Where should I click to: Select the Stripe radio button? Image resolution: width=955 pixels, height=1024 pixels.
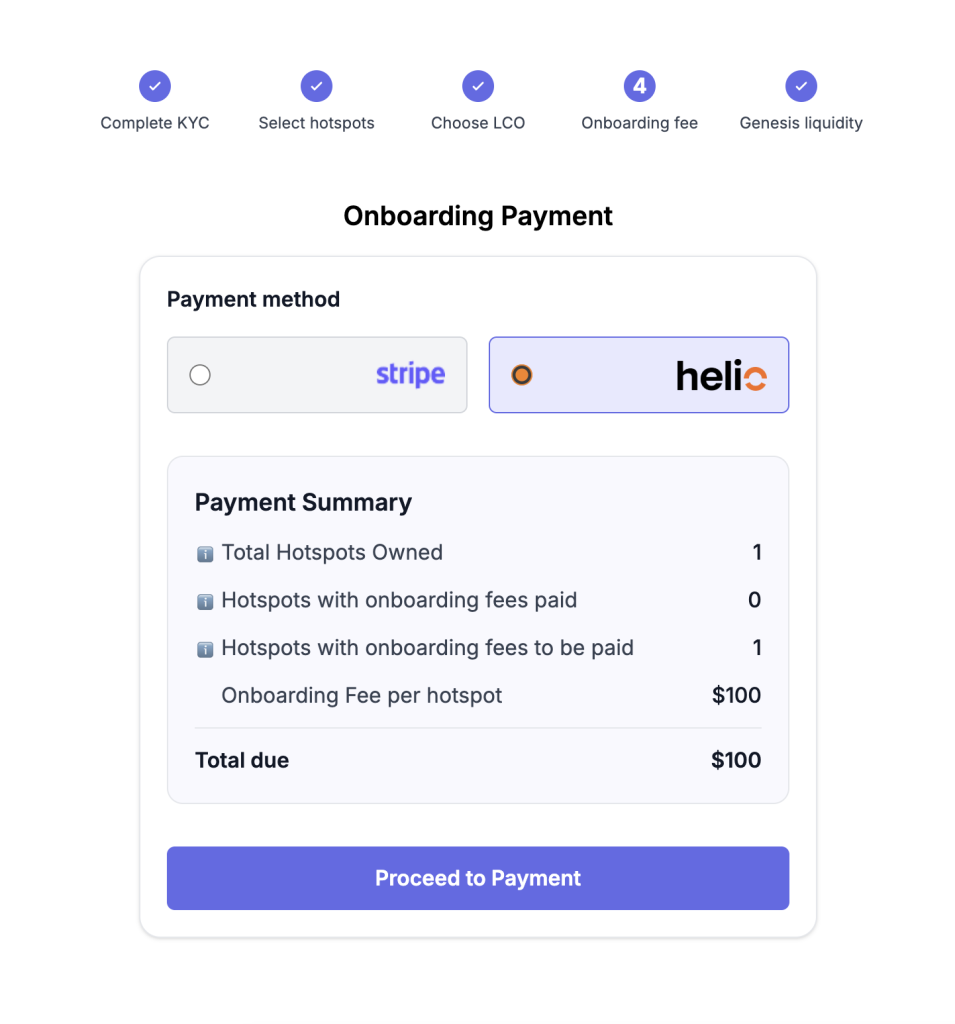(x=200, y=375)
